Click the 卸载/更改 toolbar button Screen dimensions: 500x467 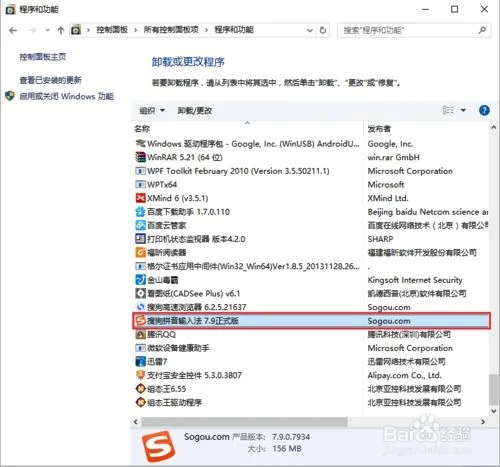tap(195, 110)
